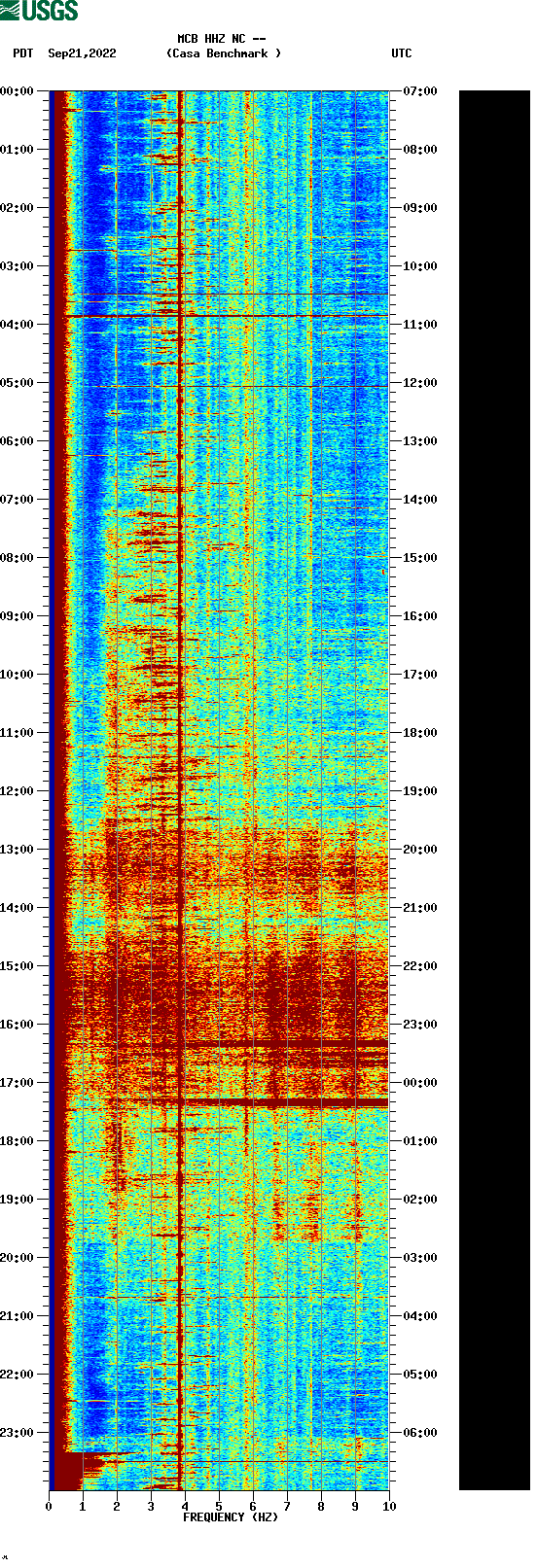Click PDT time label 21:00

click(18, 1316)
